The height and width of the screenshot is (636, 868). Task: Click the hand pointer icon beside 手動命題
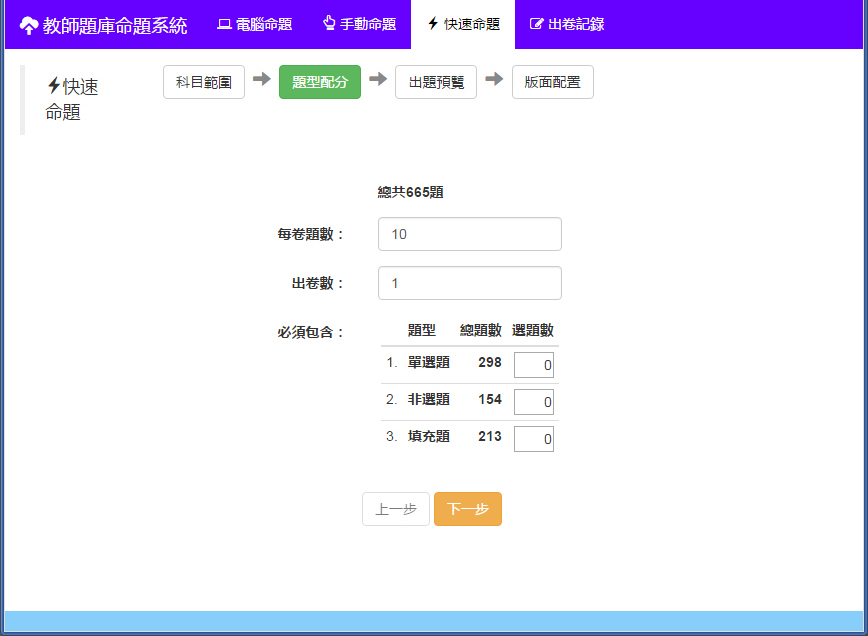coord(329,23)
